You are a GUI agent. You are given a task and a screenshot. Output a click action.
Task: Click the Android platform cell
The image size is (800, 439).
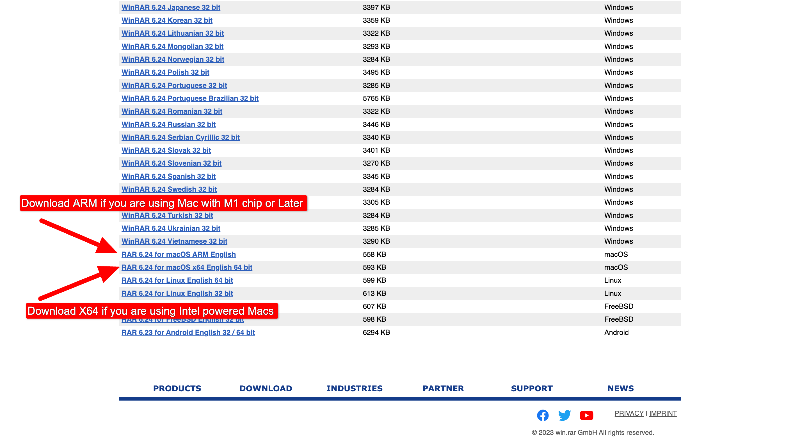point(616,332)
